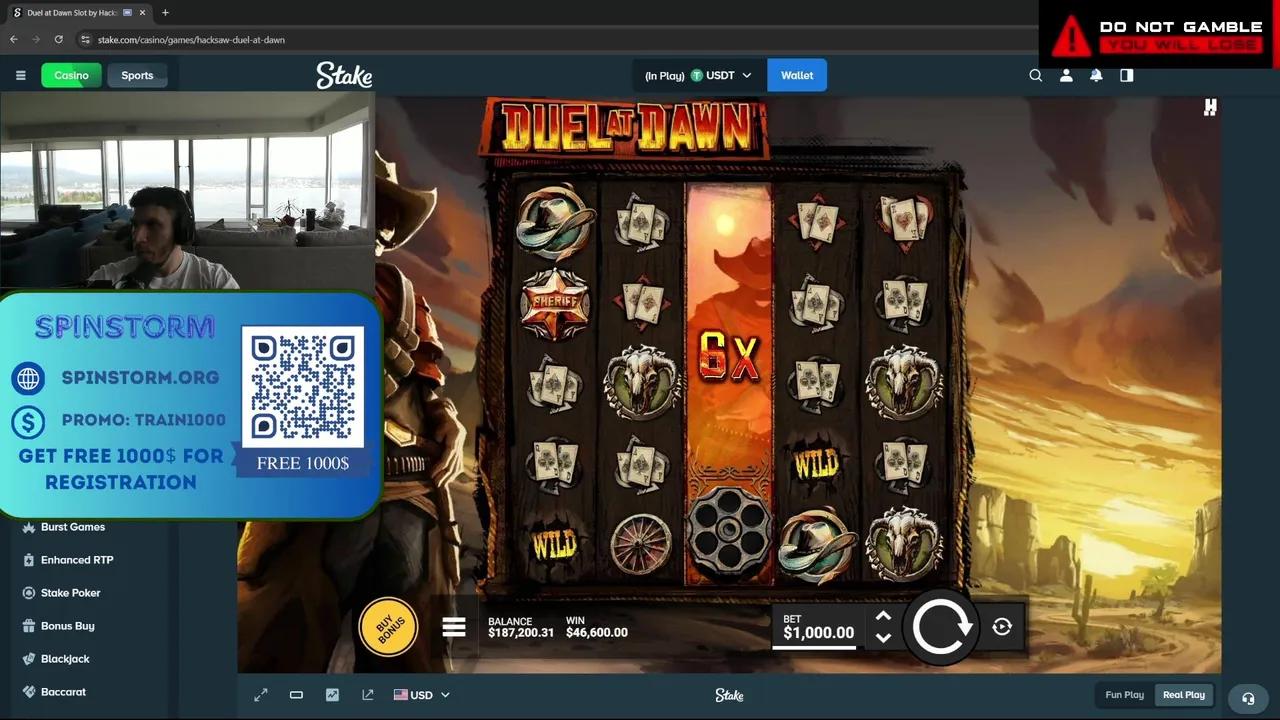Open live support headset
Screen dimensions: 1280x720
[x=1248, y=698]
